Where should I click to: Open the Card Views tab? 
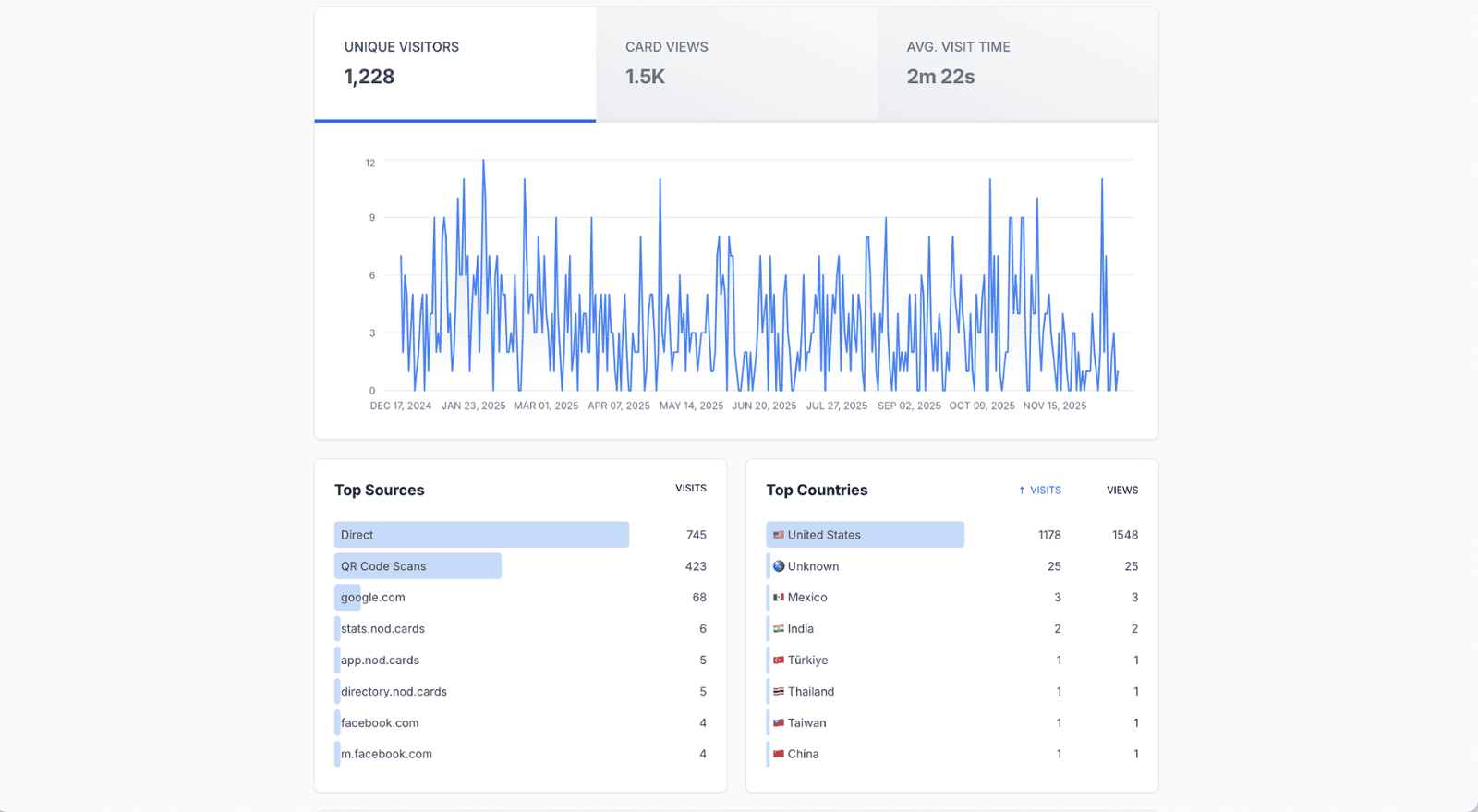736,63
